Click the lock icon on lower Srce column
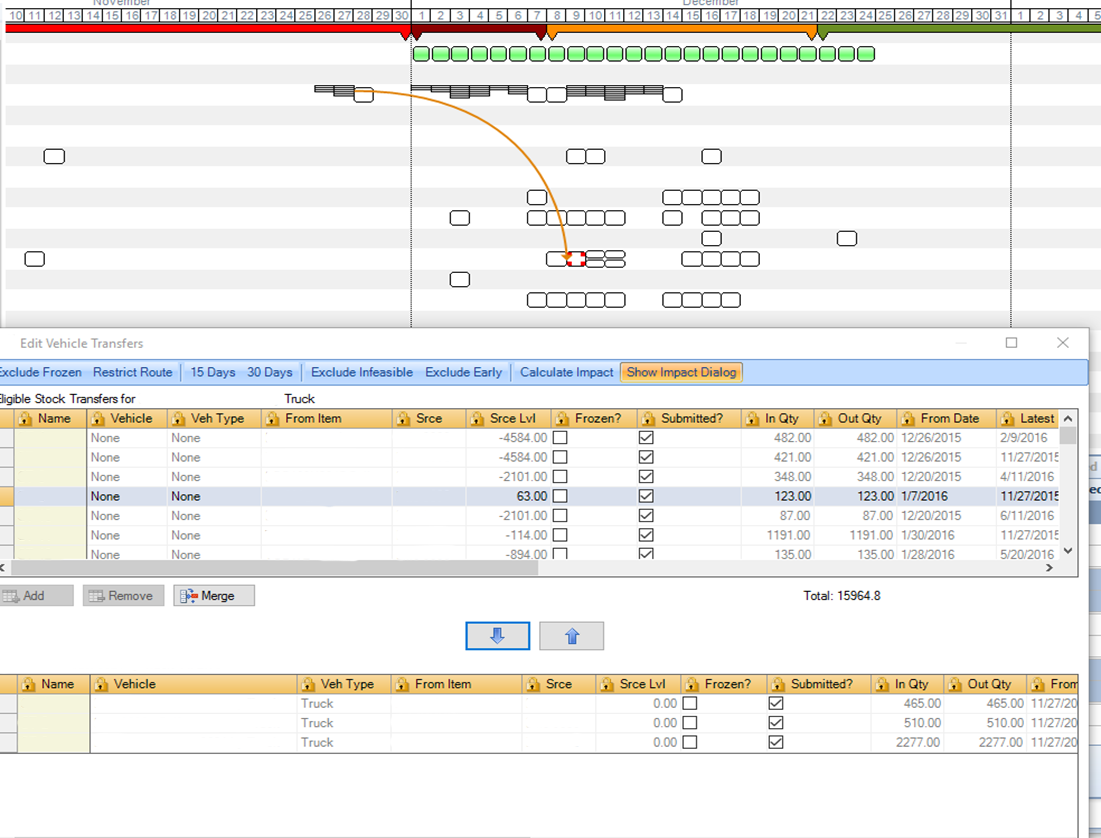Screen dimensions: 1101x838 pos(534,684)
